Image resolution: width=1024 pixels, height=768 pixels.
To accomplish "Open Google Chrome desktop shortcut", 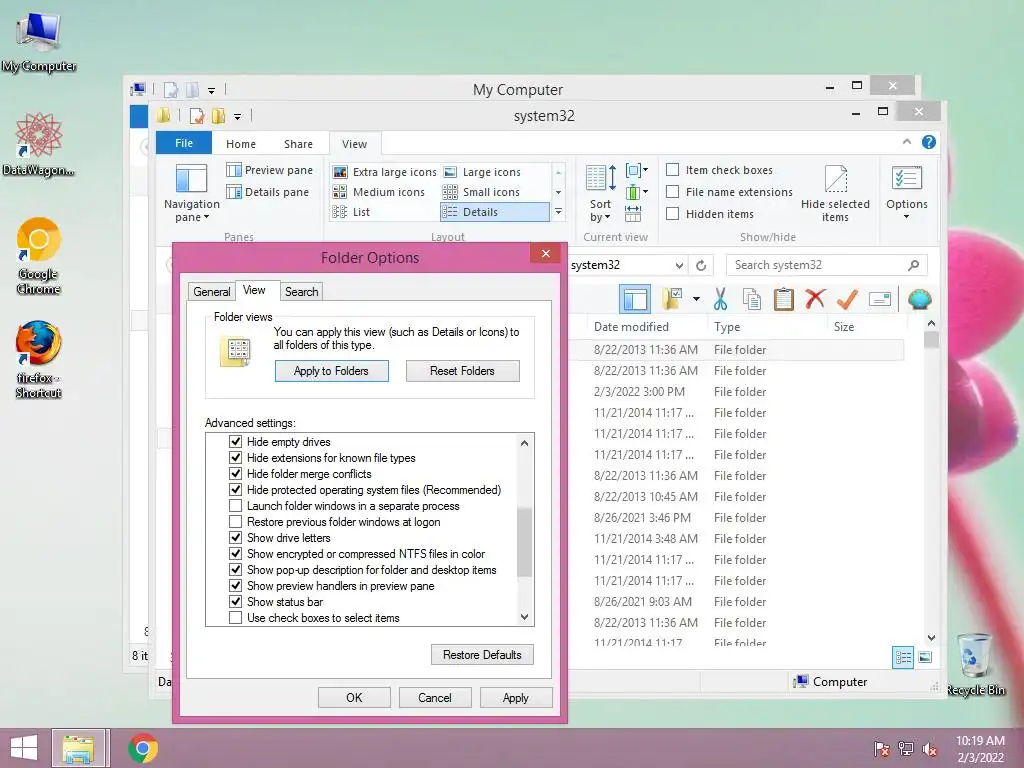I will point(39,256).
